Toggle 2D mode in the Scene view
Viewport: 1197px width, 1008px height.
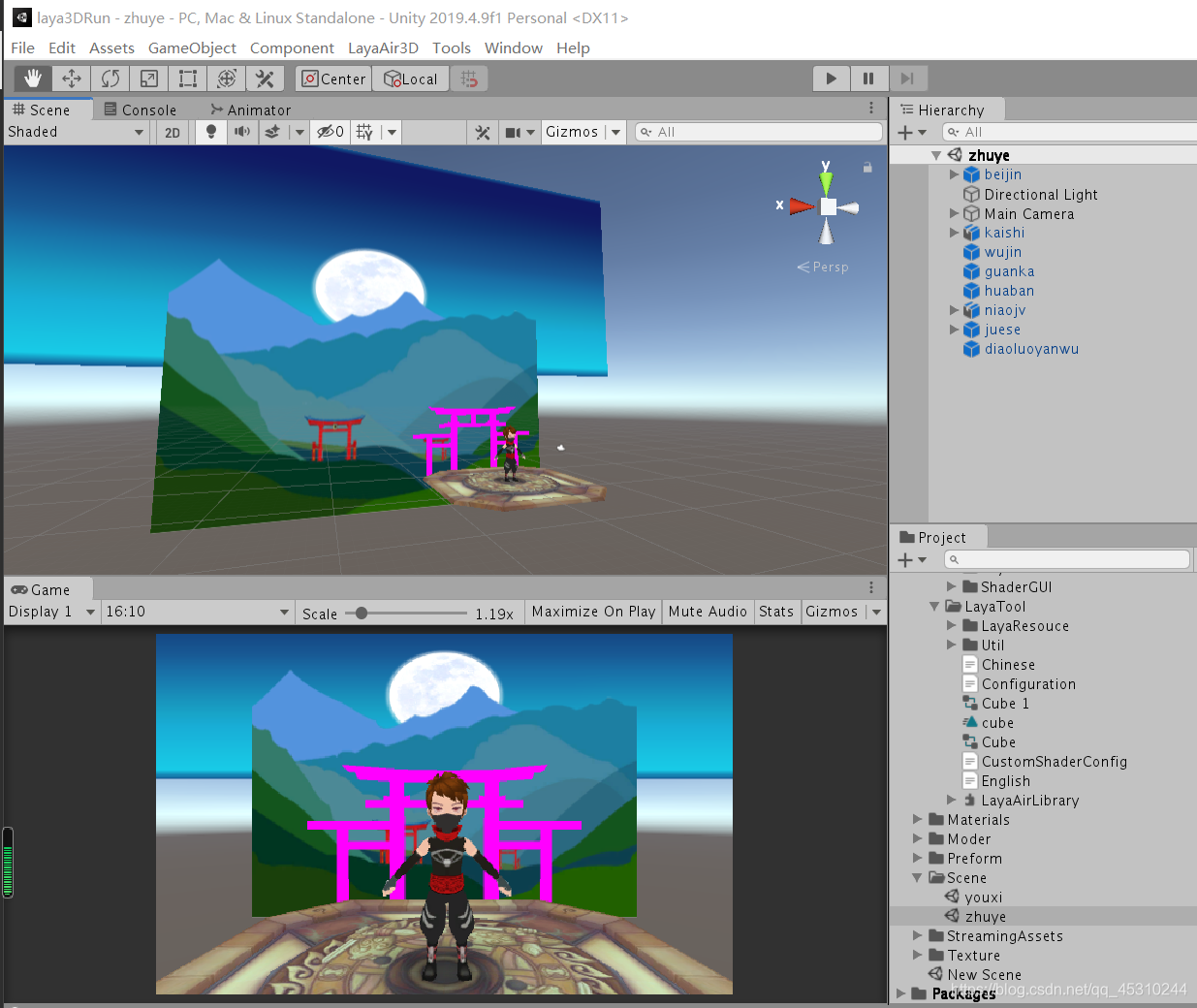tap(172, 131)
